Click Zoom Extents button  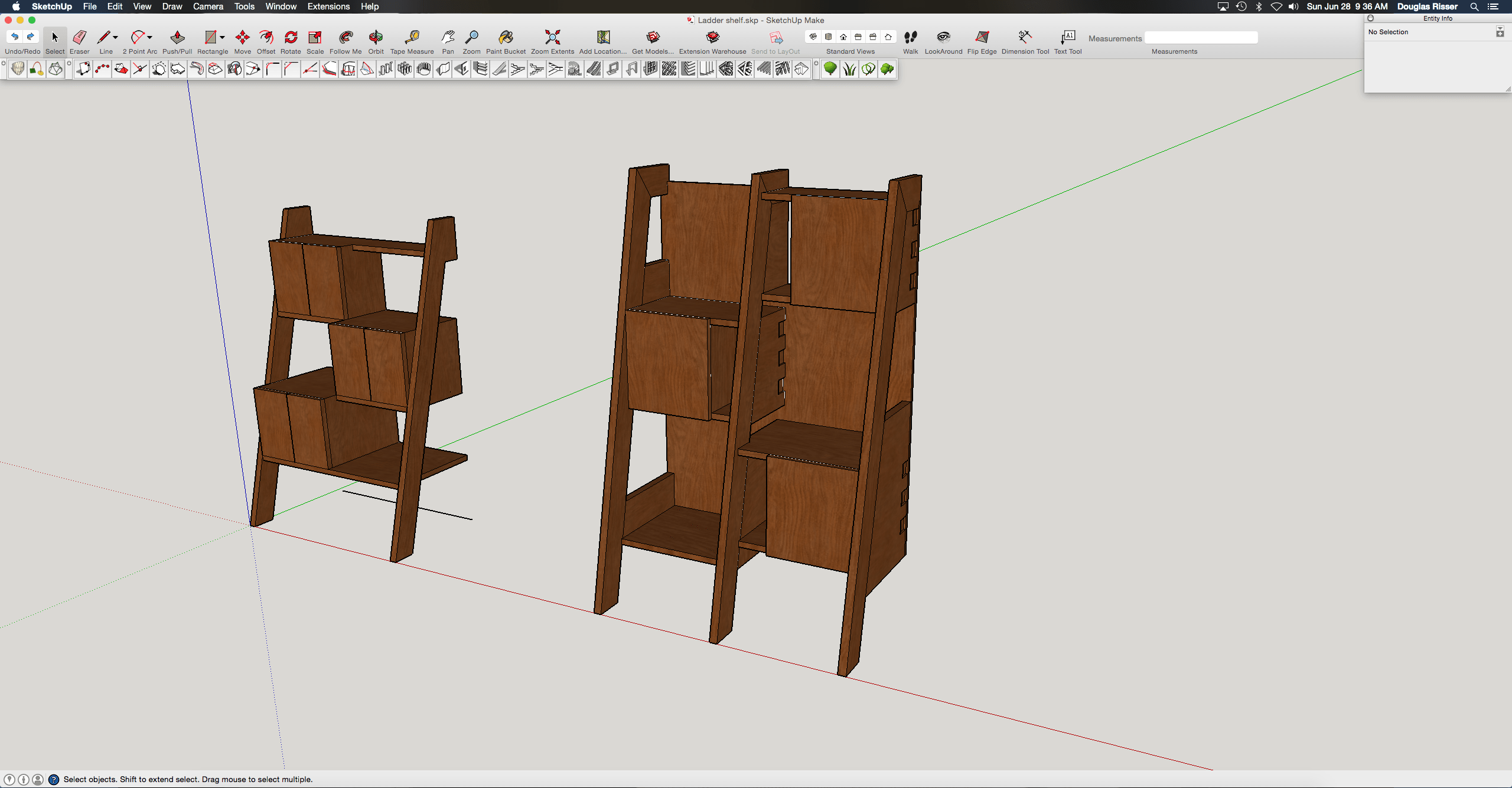[552, 38]
